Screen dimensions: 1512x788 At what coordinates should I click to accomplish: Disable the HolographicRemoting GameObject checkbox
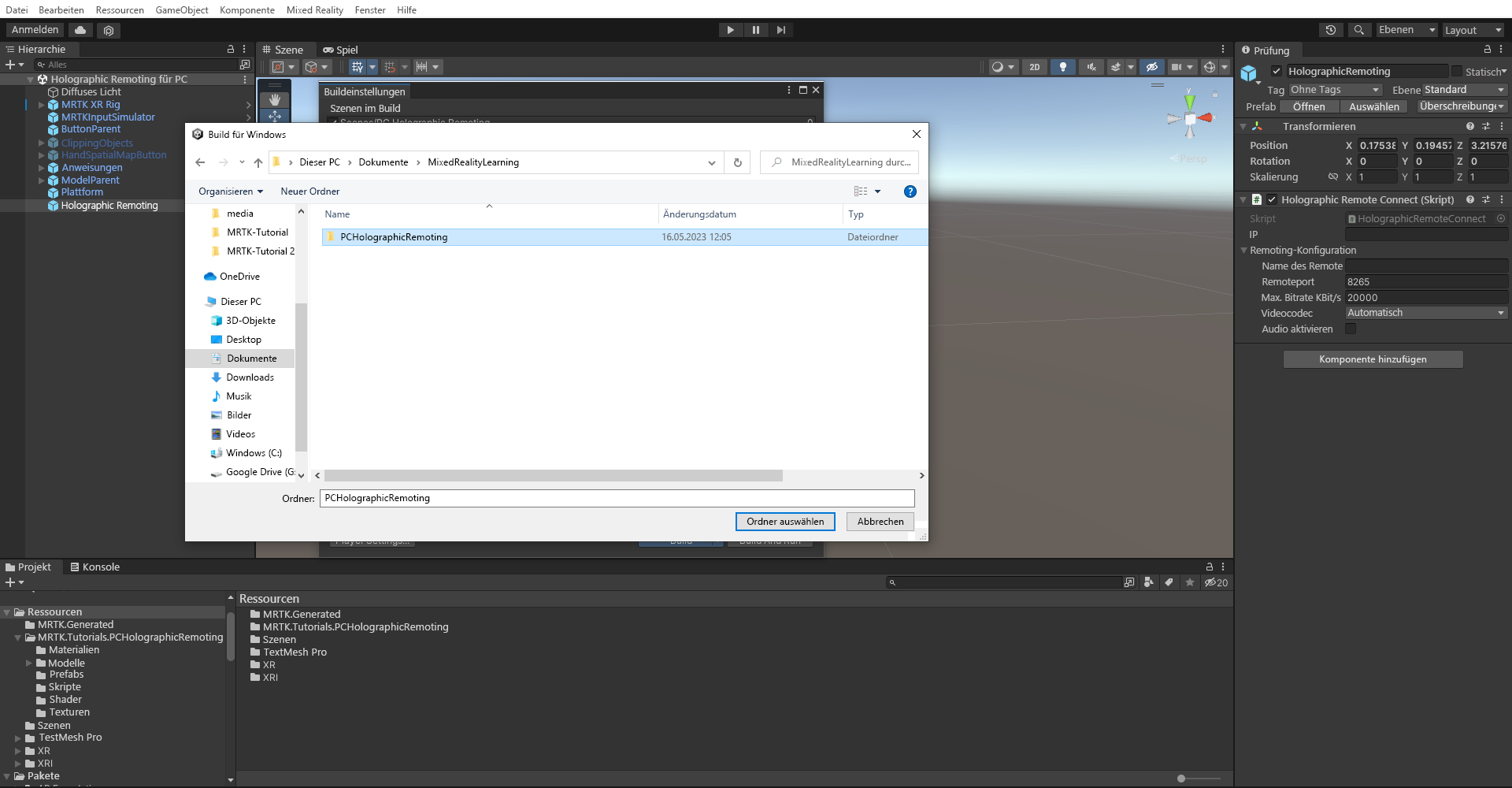[1277, 71]
